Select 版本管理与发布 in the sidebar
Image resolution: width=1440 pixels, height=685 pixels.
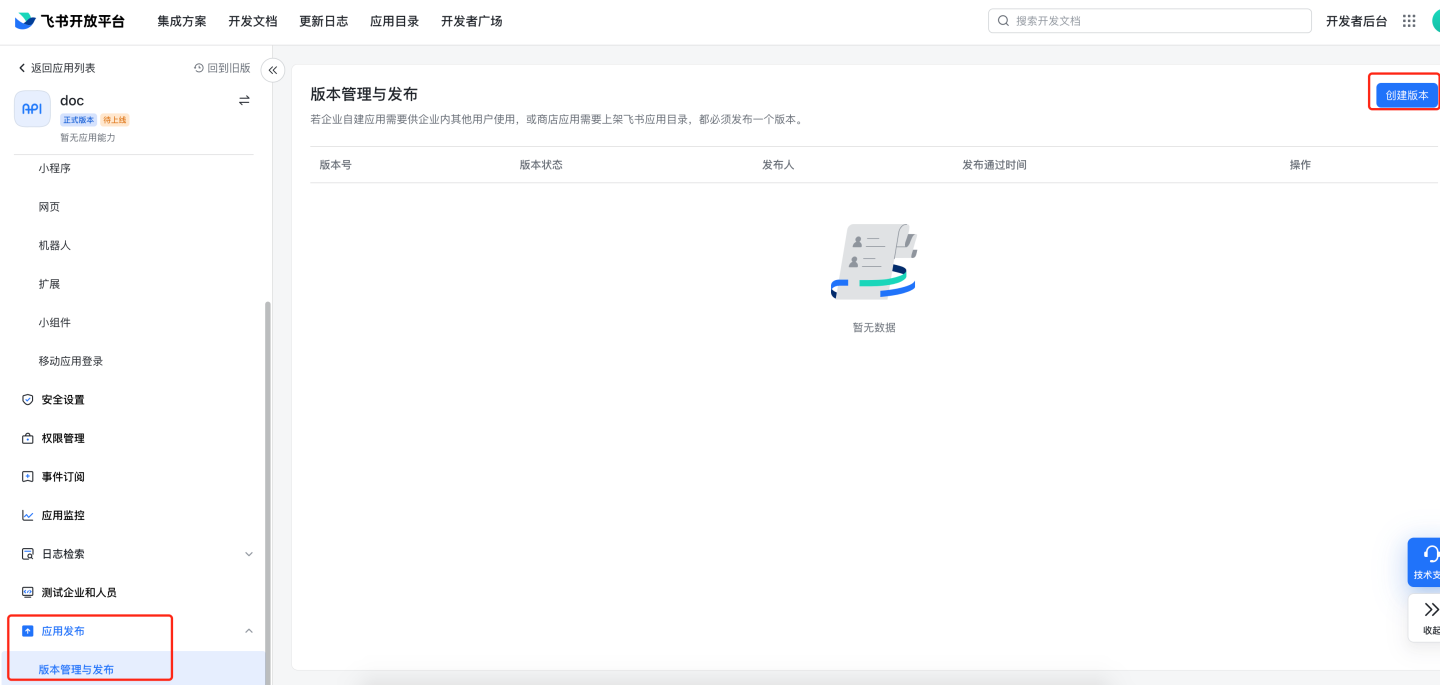coord(76,669)
